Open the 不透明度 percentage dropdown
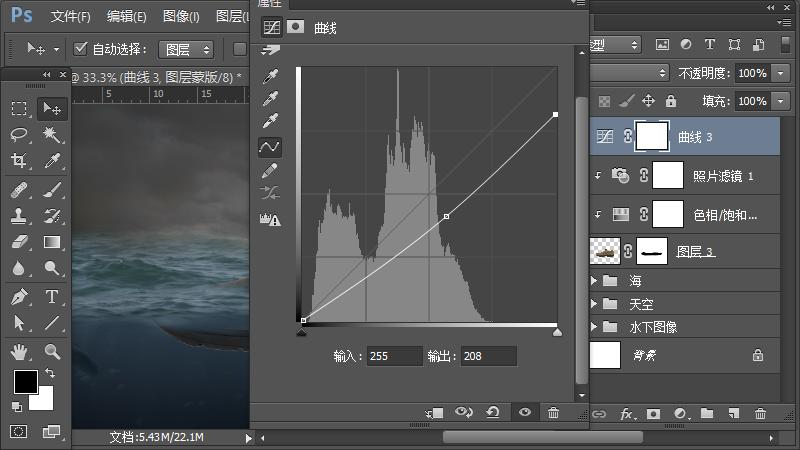The width and height of the screenshot is (800, 450). point(779,73)
